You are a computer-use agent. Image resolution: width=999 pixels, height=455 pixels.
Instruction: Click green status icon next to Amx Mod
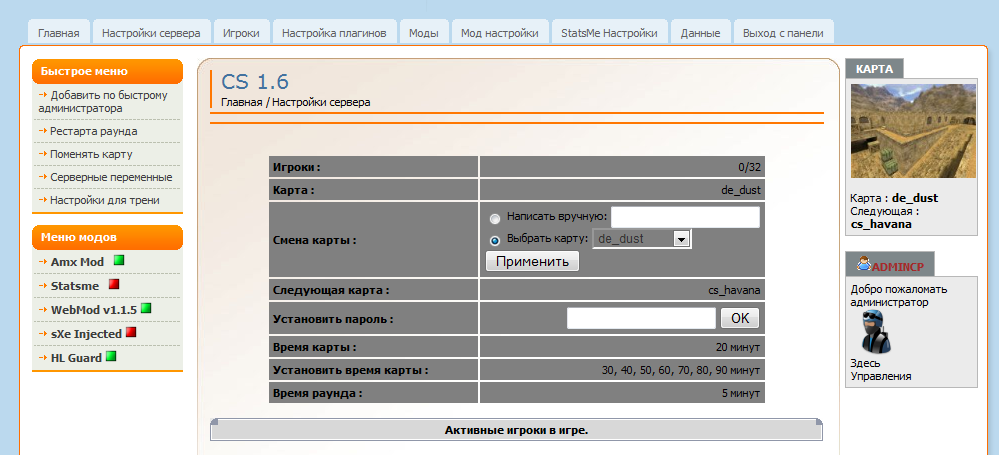tap(119, 260)
